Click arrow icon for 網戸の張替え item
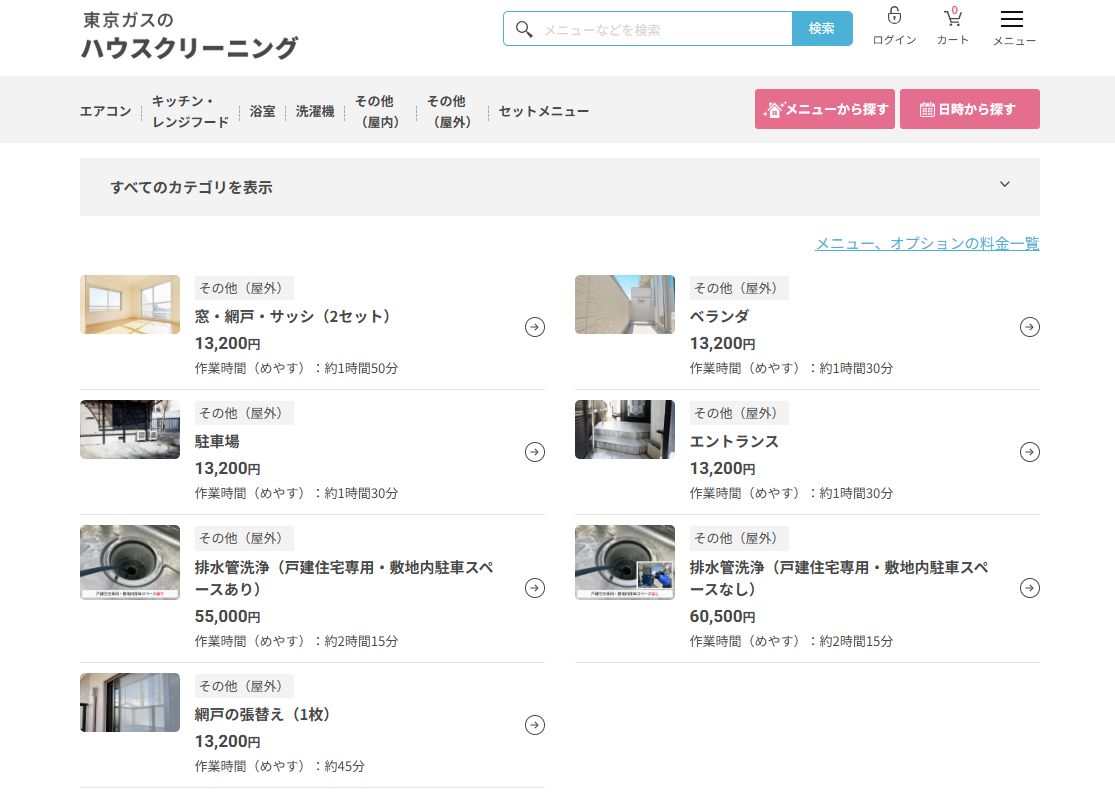This screenshot has height=803, width=1115. click(535, 725)
